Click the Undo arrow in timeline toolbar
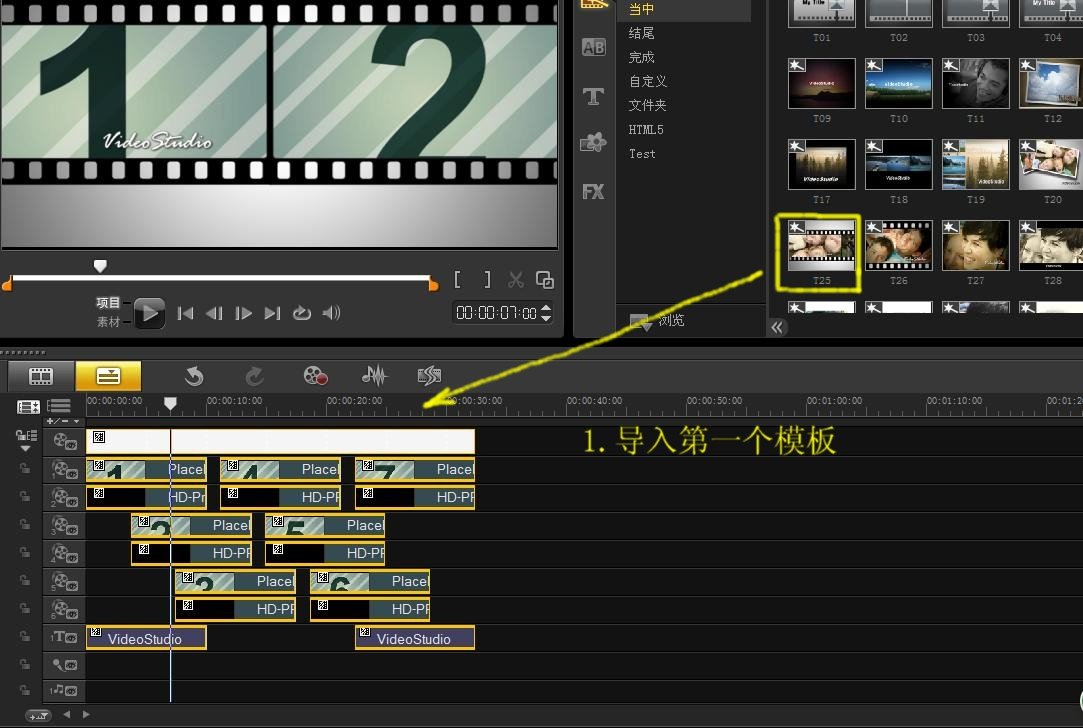The height and width of the screenshot is (728, 1083). (194, 376)
